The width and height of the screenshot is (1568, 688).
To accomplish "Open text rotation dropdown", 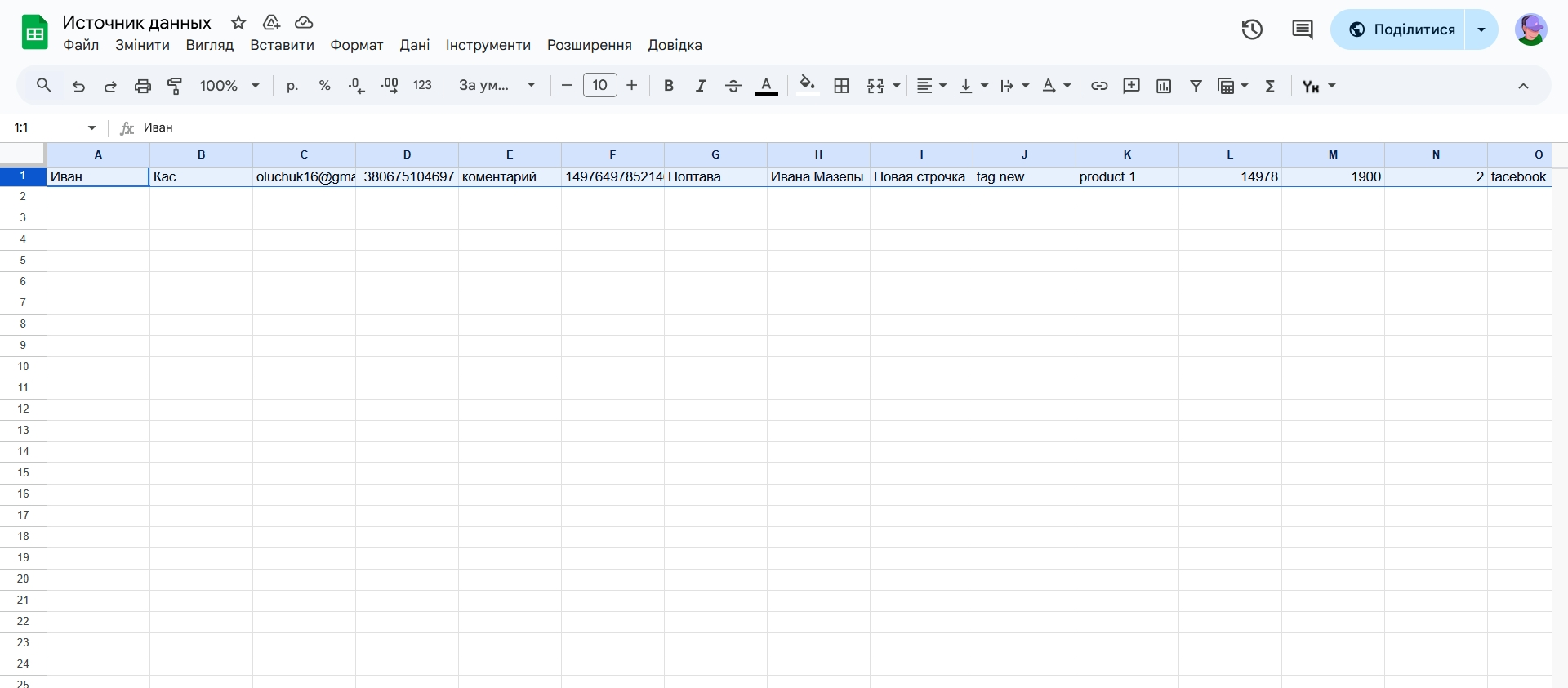I will (1056, 86).
